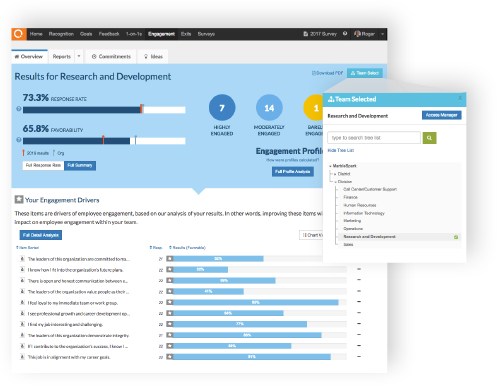The image size is (497, 386).
Task: Click star icon on 'career goals' row
Action: (170, 357)
